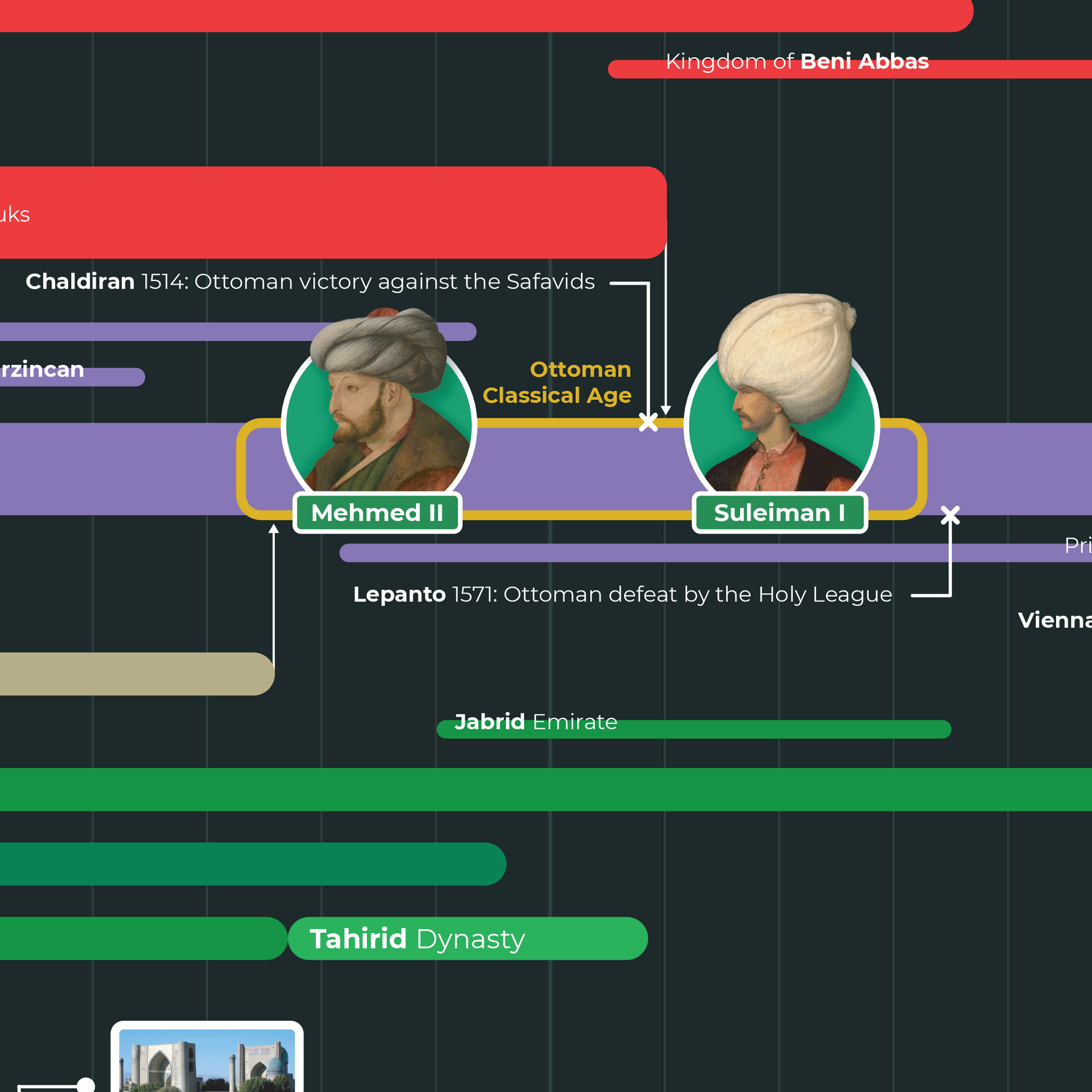
Task: Click the white dot connector near photo
Action: click(x=85, y=1085)
